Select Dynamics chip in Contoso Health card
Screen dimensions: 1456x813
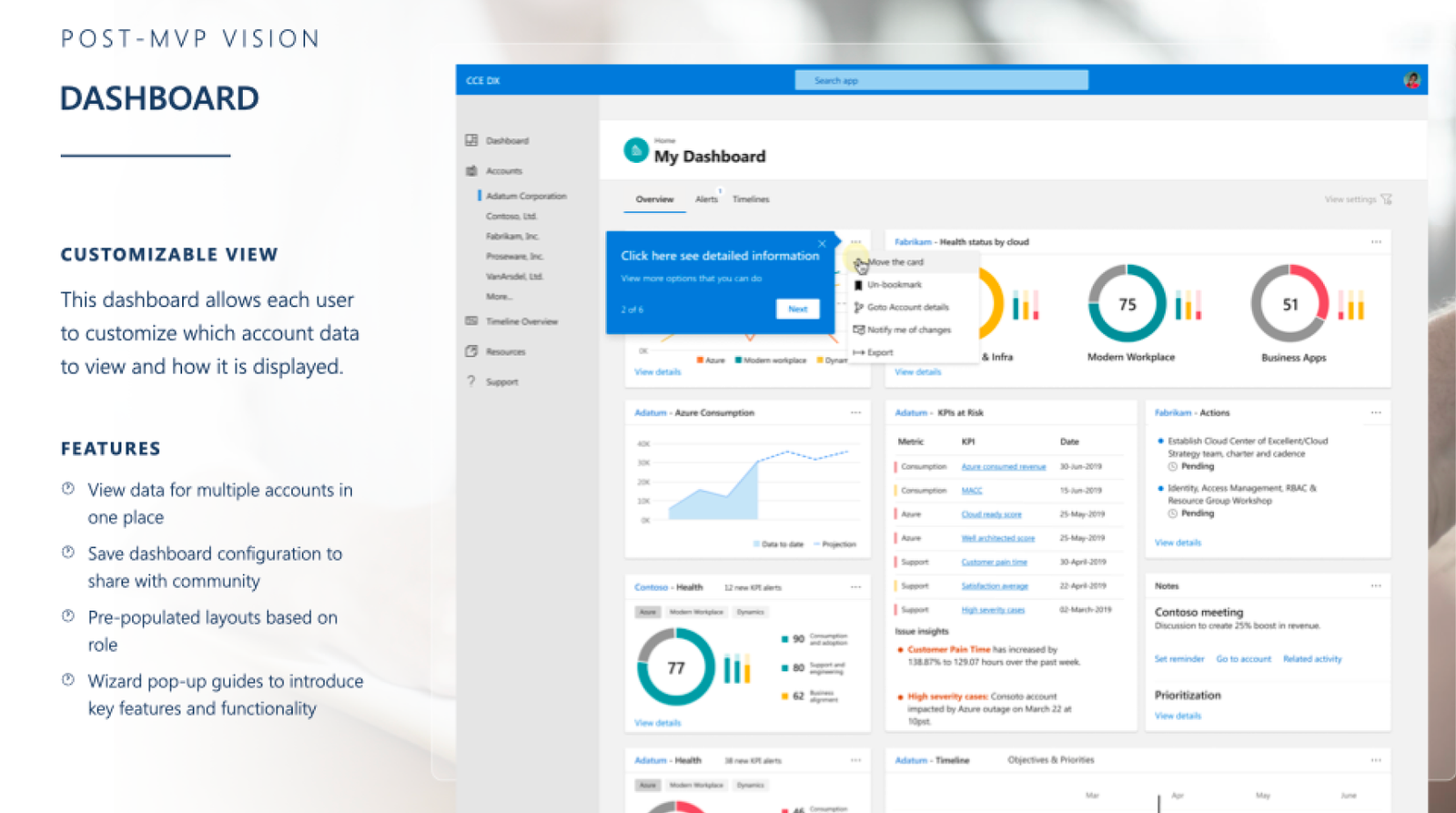click(751, 612)
